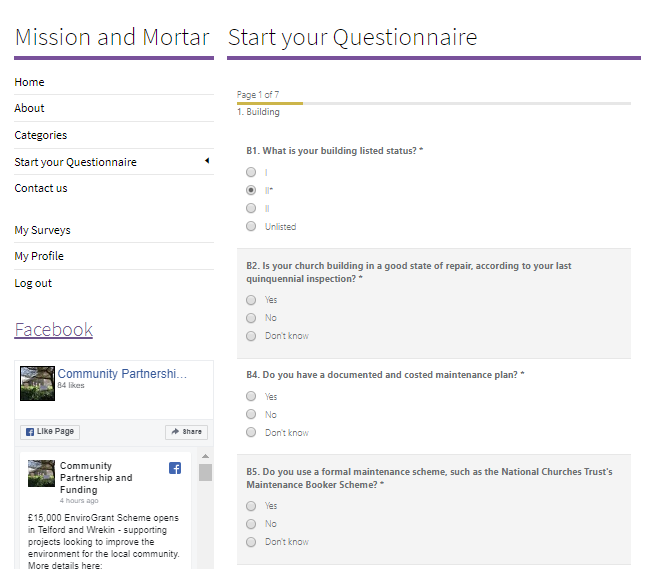Open the About page link
Screen dimensions: 662x569
tap(29, 108)
